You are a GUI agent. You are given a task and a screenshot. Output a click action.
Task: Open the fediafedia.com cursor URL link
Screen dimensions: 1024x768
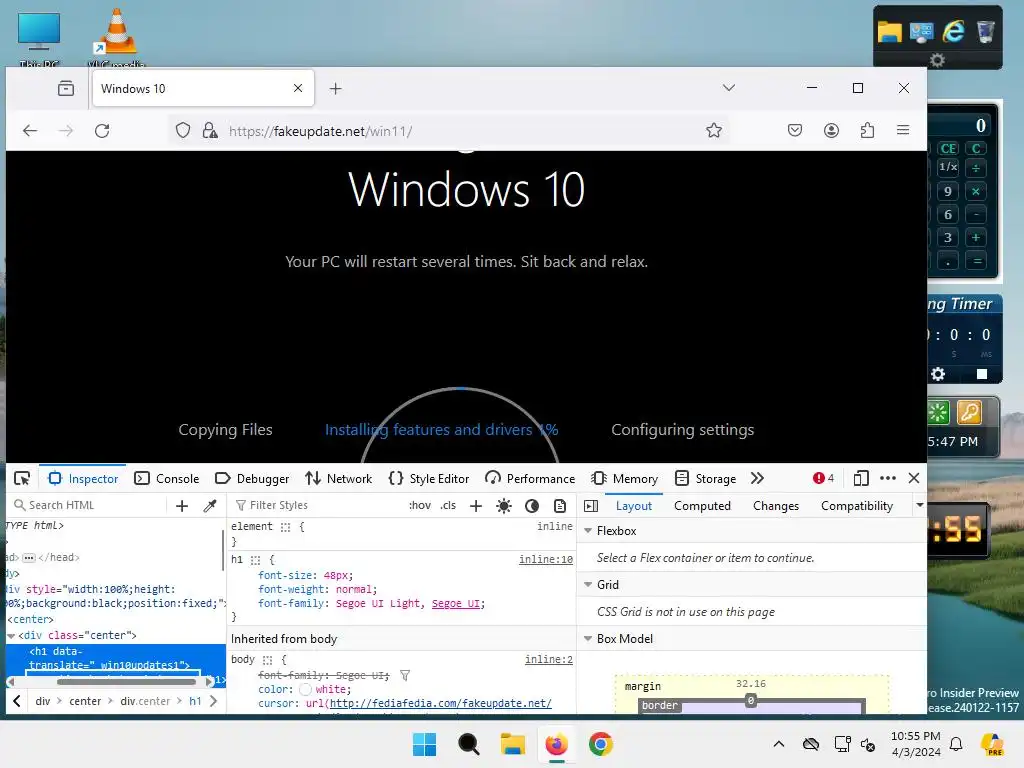point(441,703)
